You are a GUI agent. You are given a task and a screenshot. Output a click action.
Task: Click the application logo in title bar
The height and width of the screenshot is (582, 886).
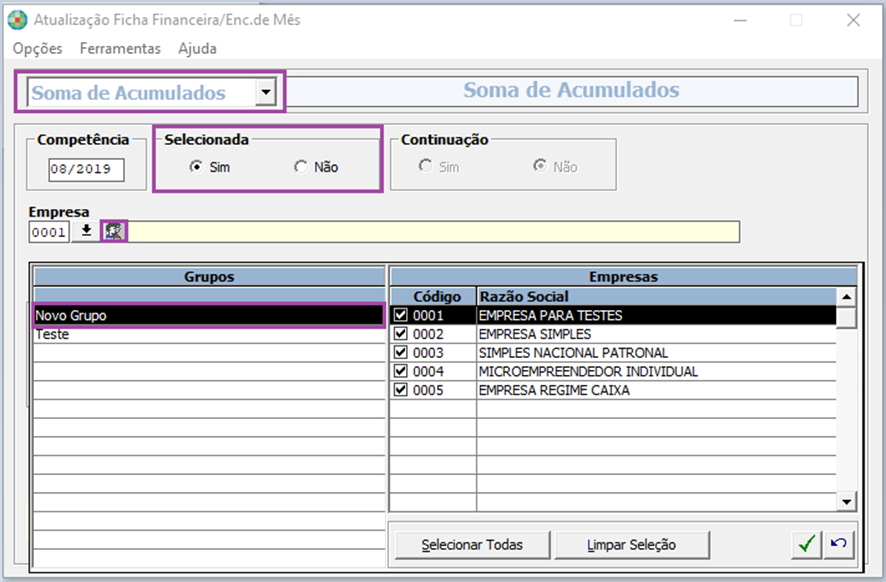coord(17,20)
